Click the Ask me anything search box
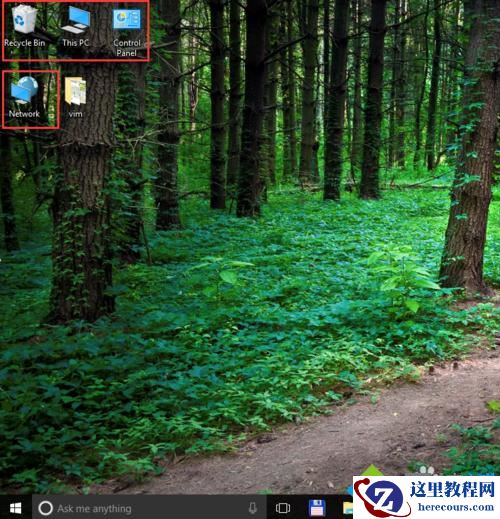The height and width of the screenshot is (519, 500). (x=149, y=508)
